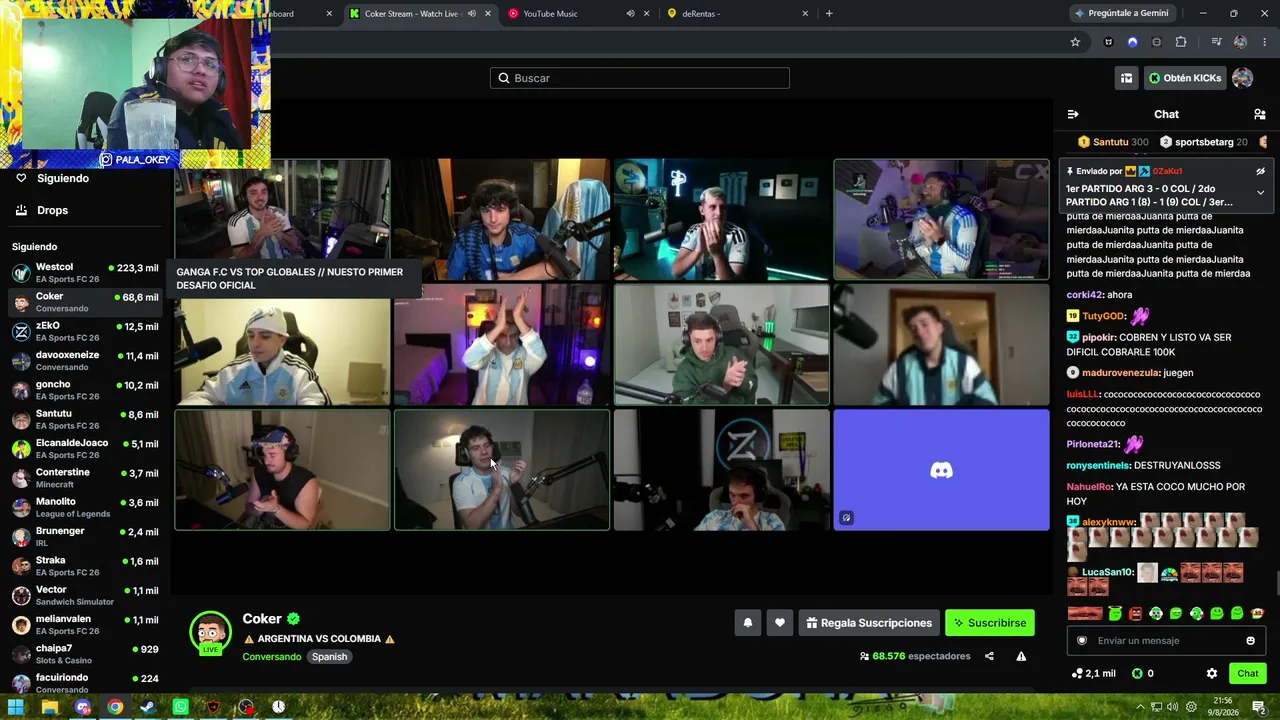The width and height of the screenshot is (1280, 720).
Task: Click the Santutu 300 gifter leaderboard entry
Action: [1112, 142]
